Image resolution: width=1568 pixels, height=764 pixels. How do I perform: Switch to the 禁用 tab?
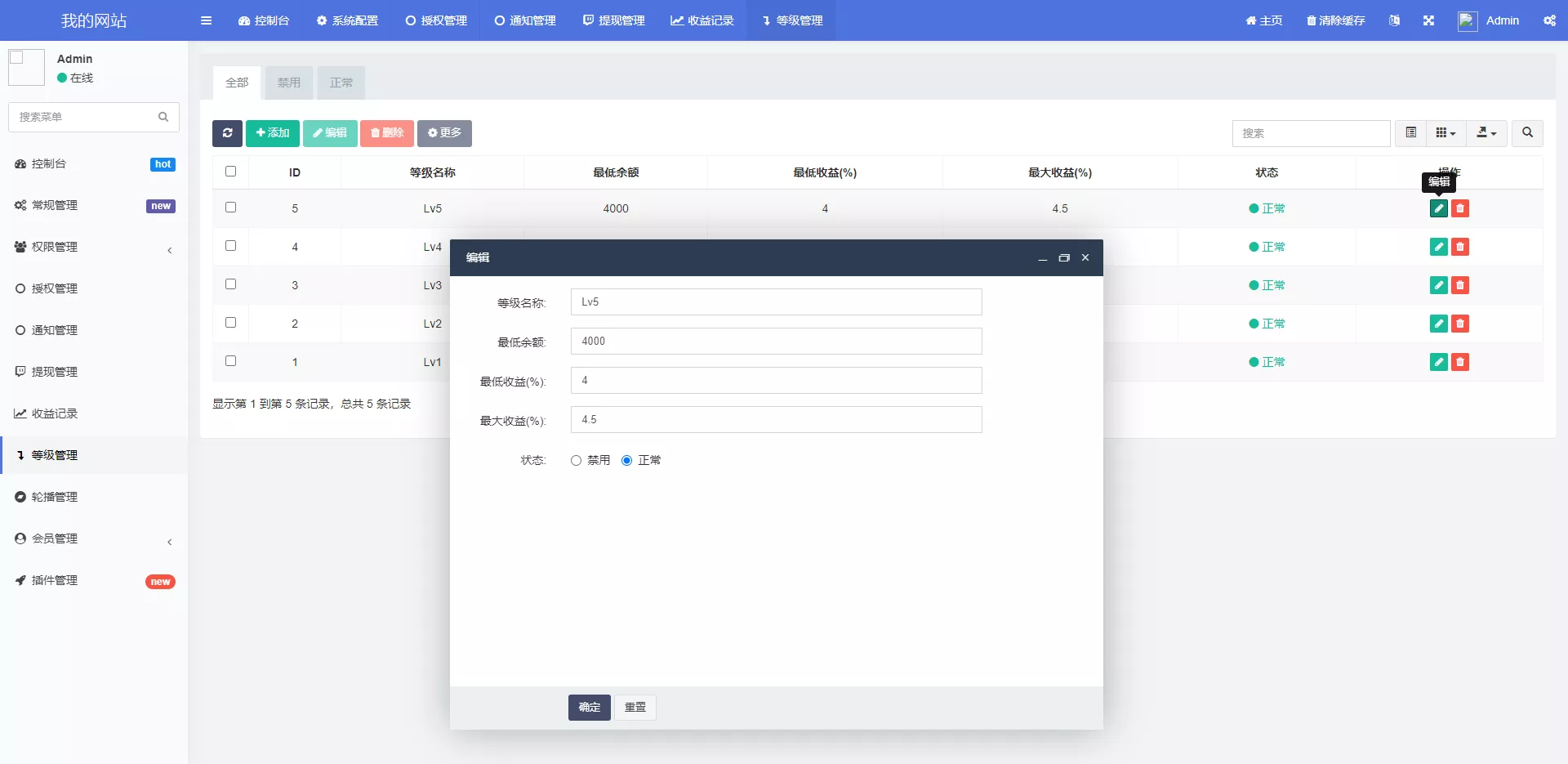(289, 83)
